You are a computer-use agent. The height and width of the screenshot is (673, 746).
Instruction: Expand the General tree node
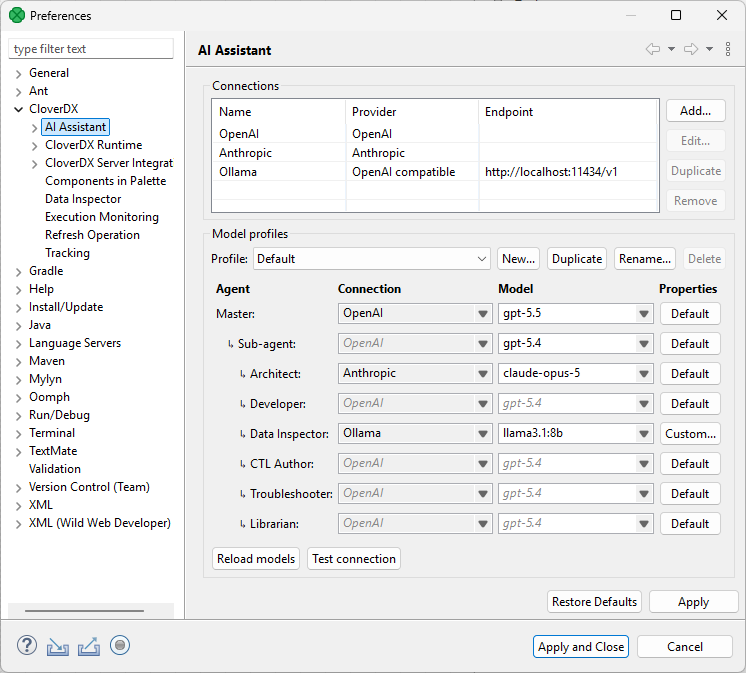click(19, 74)
